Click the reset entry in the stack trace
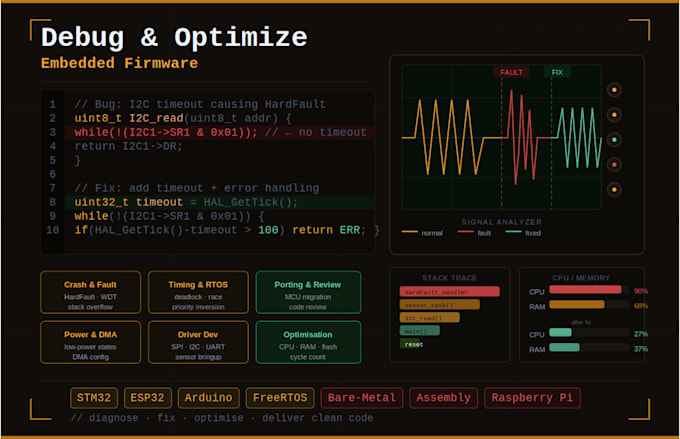The width and height of the screenshot is (680, 439). [x=412, y=344]
